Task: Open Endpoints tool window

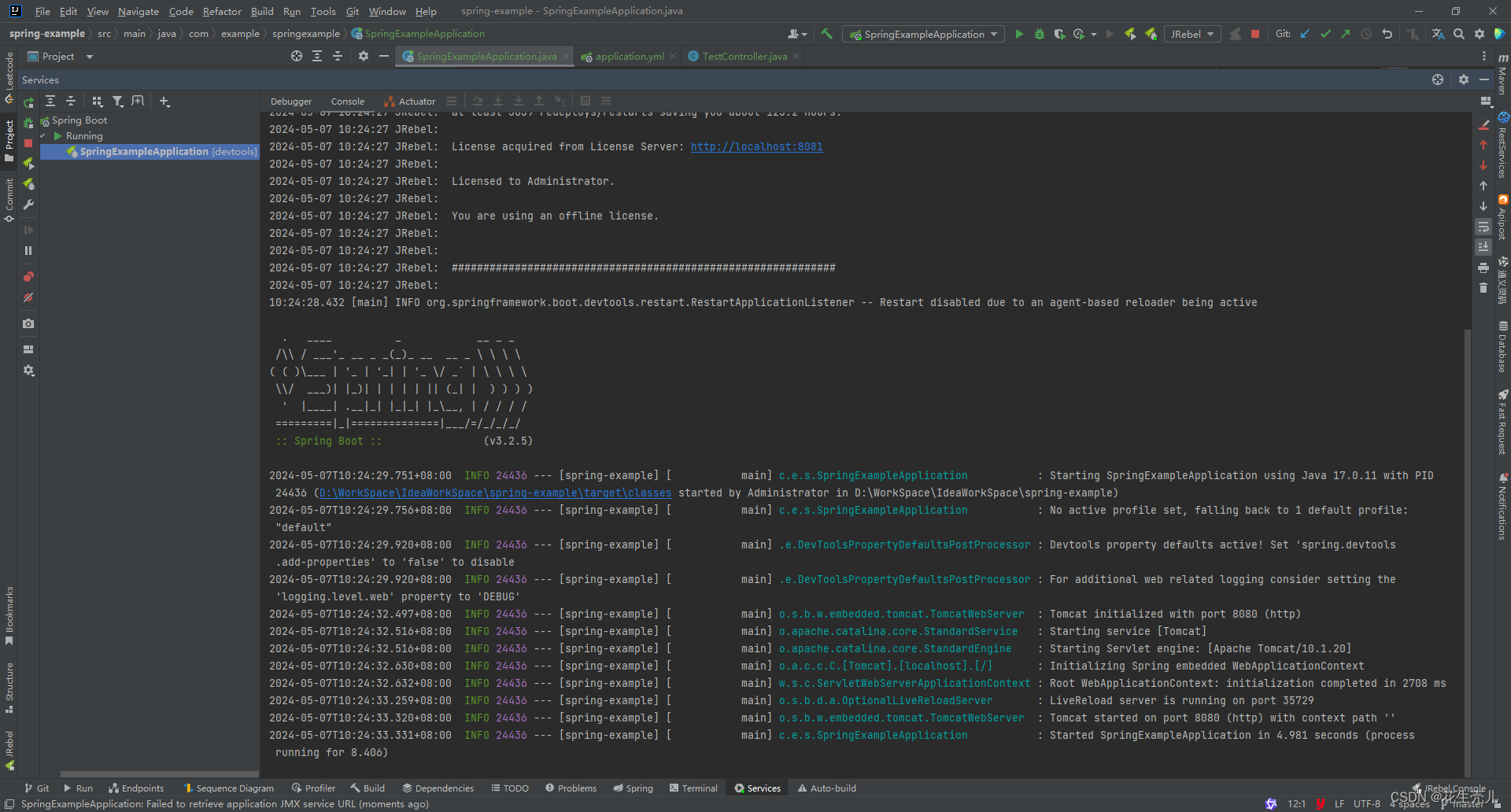Action: pos(136,788)
